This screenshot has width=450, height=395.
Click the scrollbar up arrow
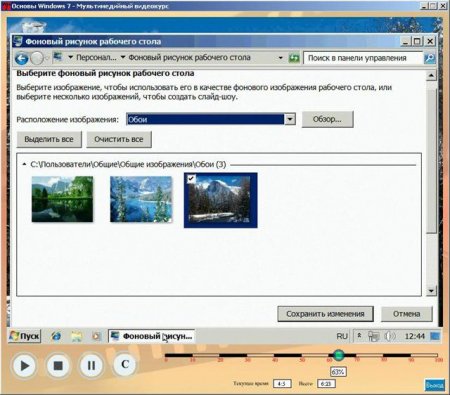pos(431,76)
